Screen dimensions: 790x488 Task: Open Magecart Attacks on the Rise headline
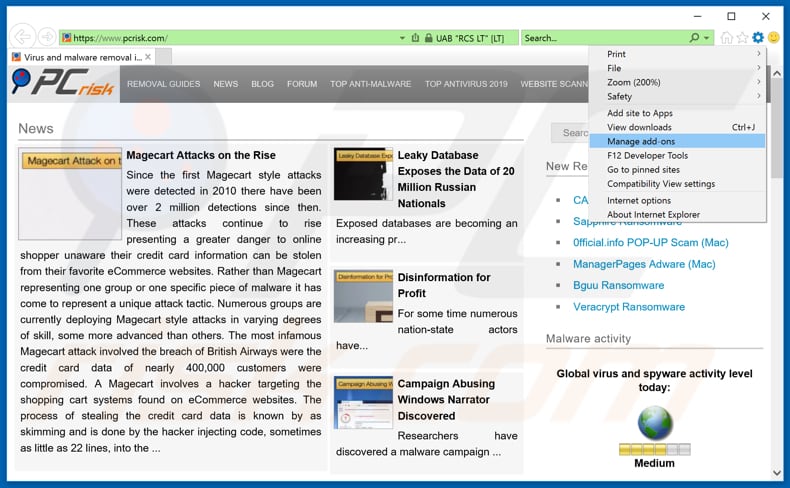201,155
